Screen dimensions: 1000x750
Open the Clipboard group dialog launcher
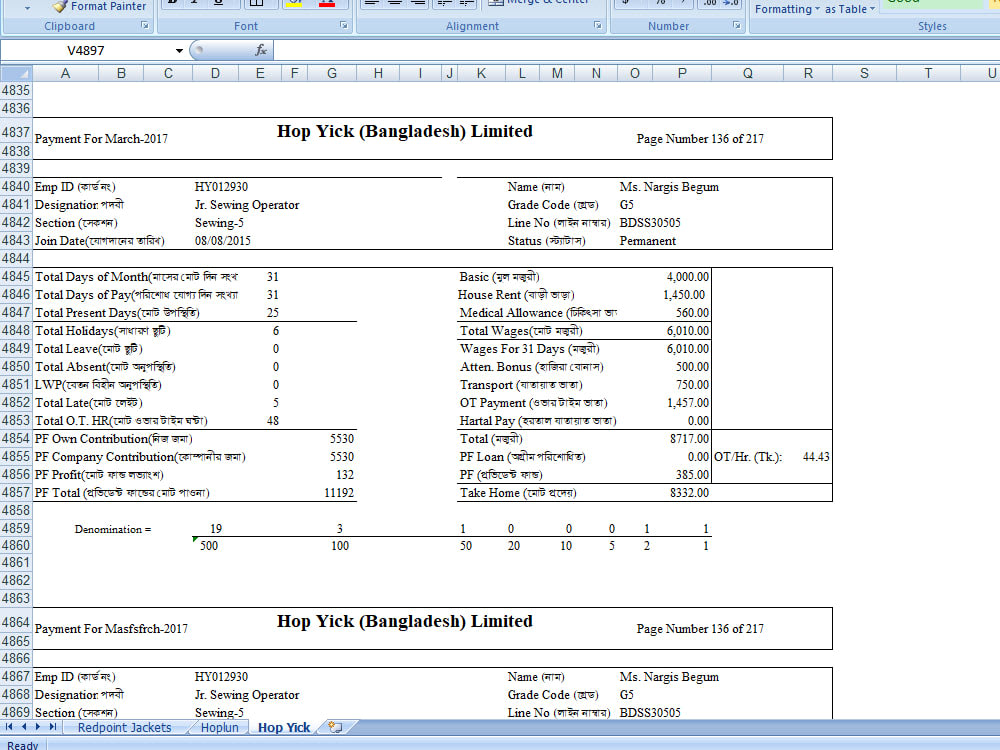click(x=145, y=26)
